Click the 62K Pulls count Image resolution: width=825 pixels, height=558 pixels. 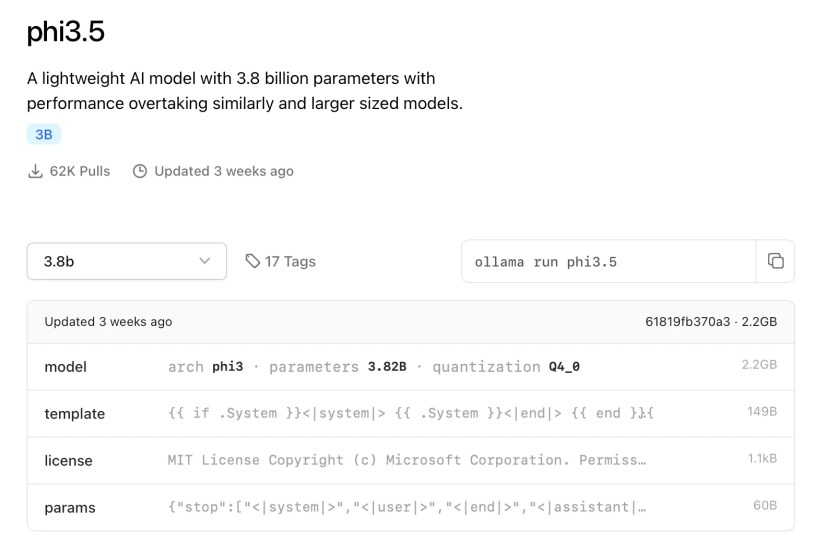click(80, 171)
